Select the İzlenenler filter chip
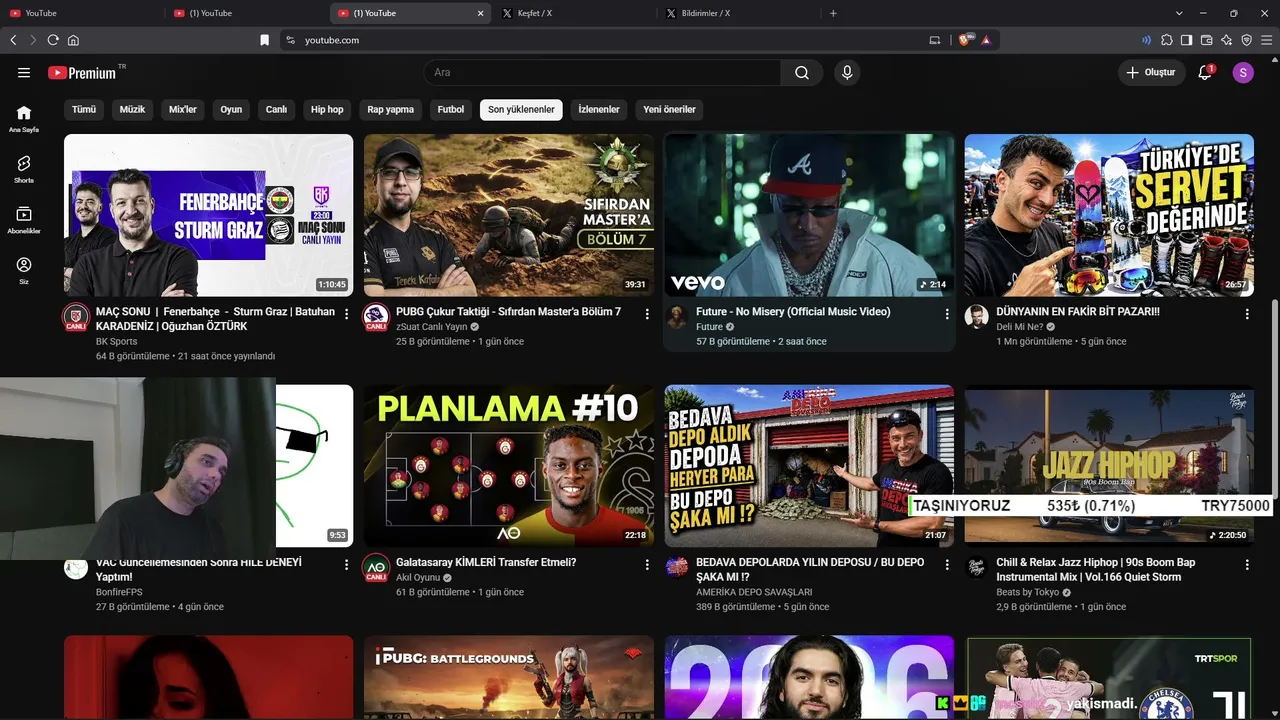This screenshot has height=720, width=1280. [x=599, y=110]
